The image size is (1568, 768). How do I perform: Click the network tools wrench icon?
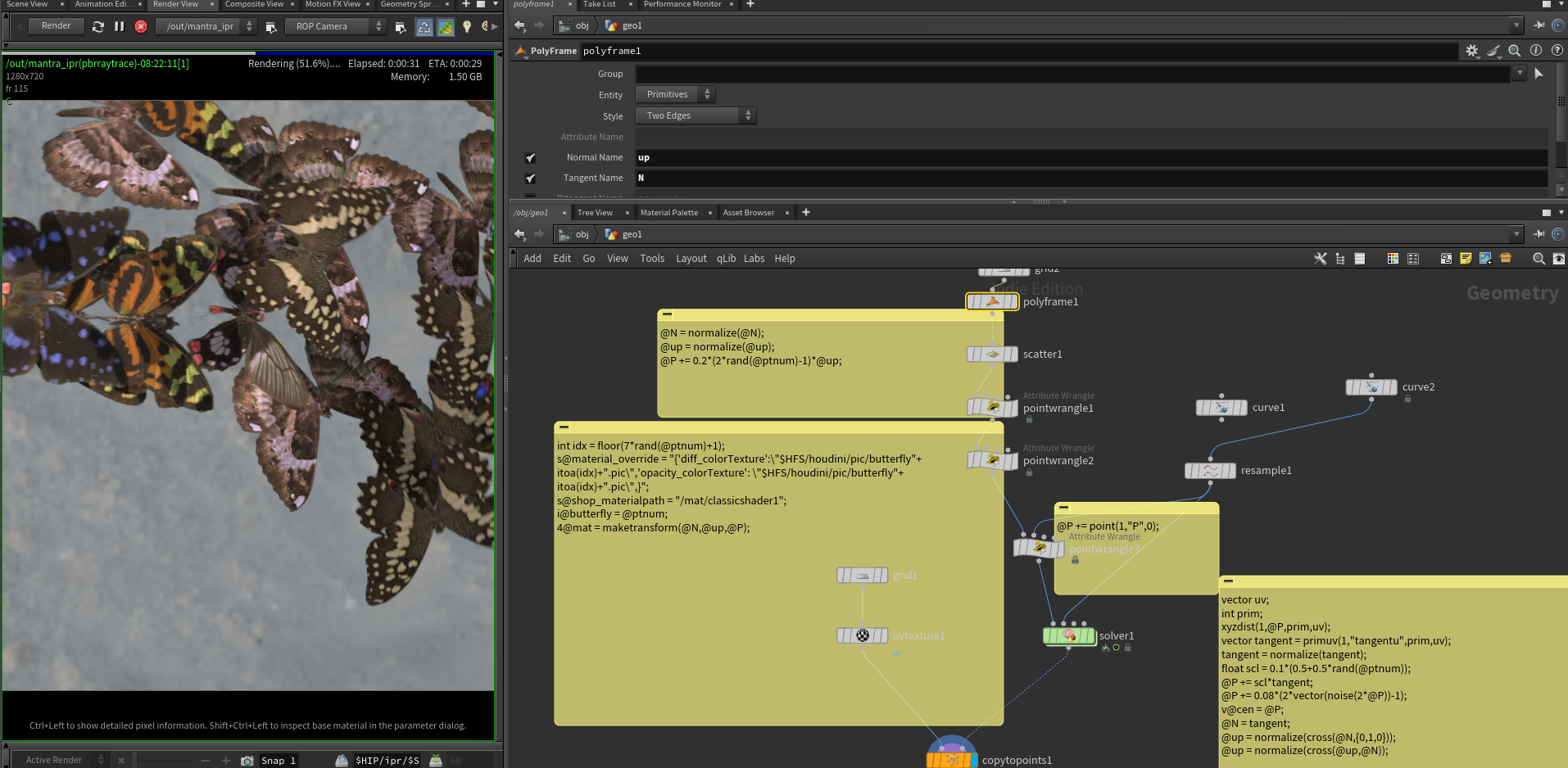1321,259
